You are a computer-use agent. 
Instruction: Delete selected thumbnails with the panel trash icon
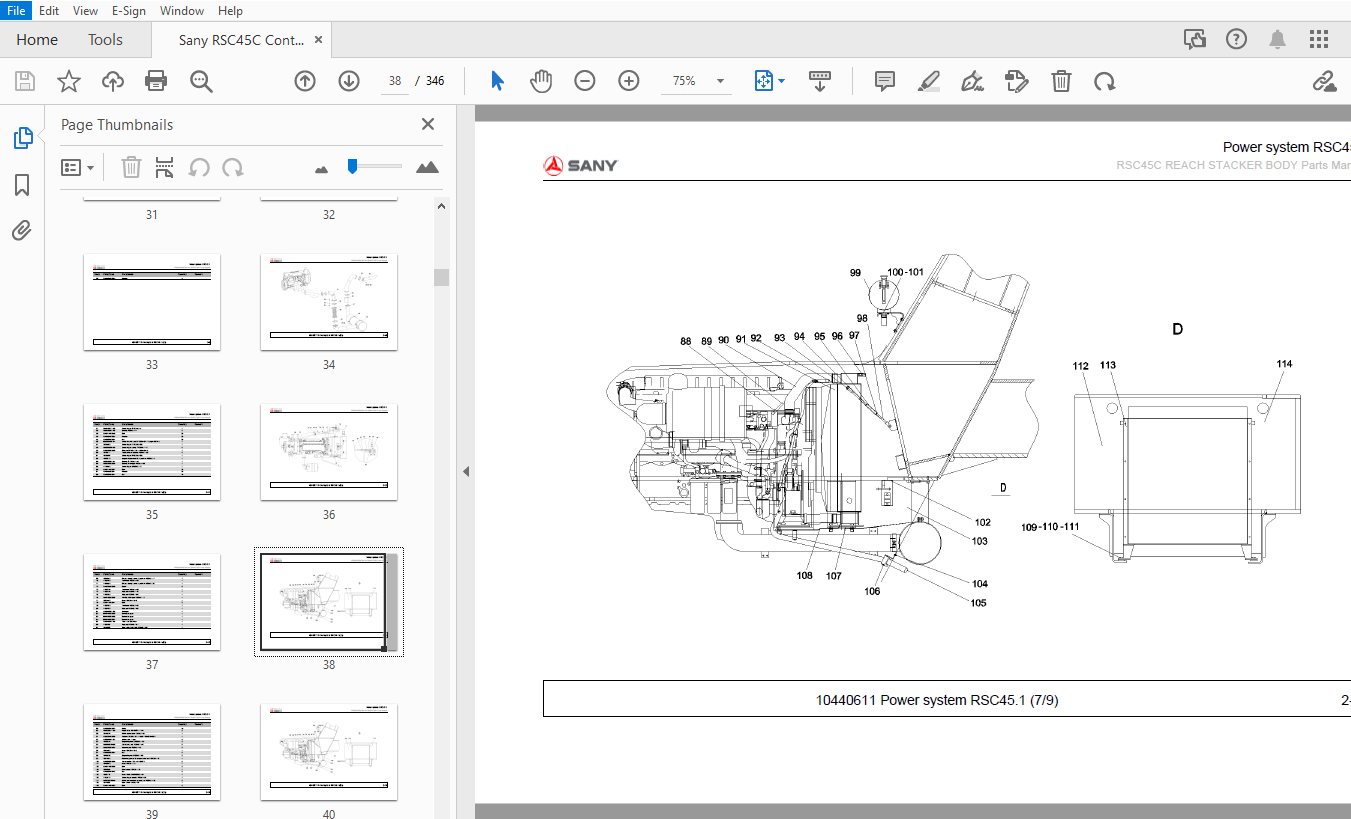[x=131, y=167]
